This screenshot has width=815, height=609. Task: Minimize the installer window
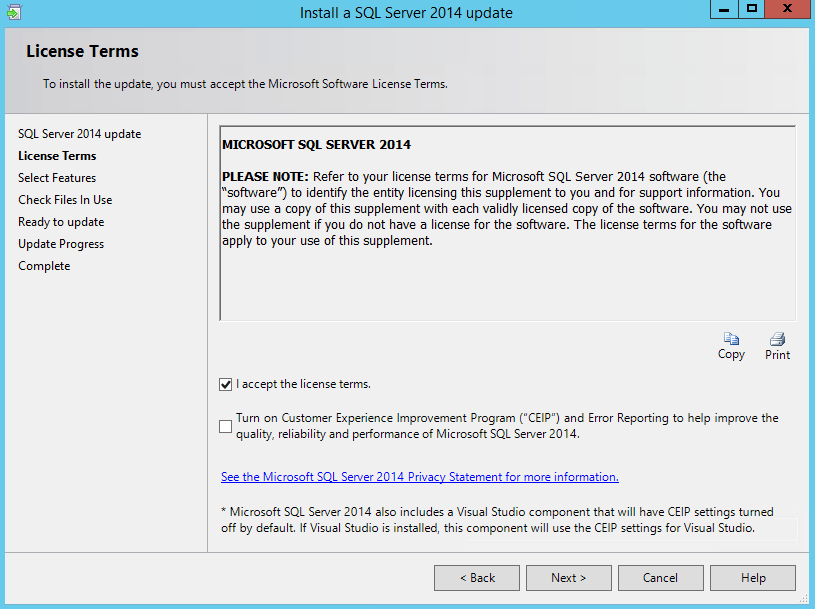[x=724, y=10]
